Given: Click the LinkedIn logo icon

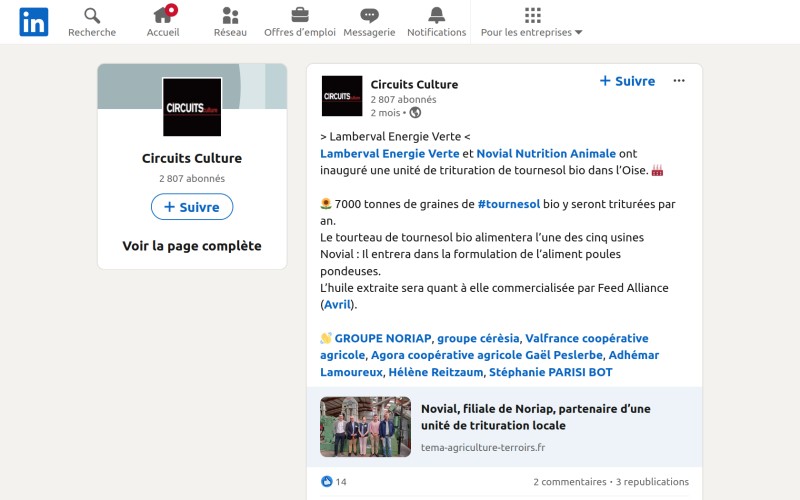Looking at the screenshot, I should (x=34, y=22).
